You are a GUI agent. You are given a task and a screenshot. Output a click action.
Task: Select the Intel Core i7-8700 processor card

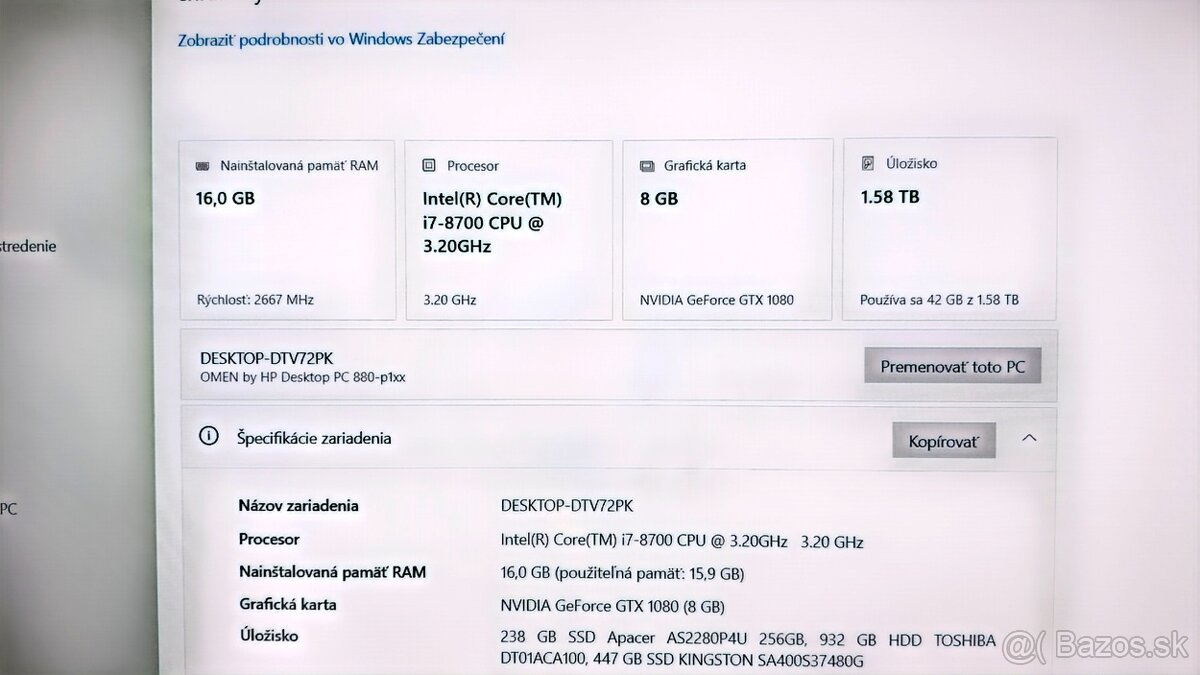point(509,228)
